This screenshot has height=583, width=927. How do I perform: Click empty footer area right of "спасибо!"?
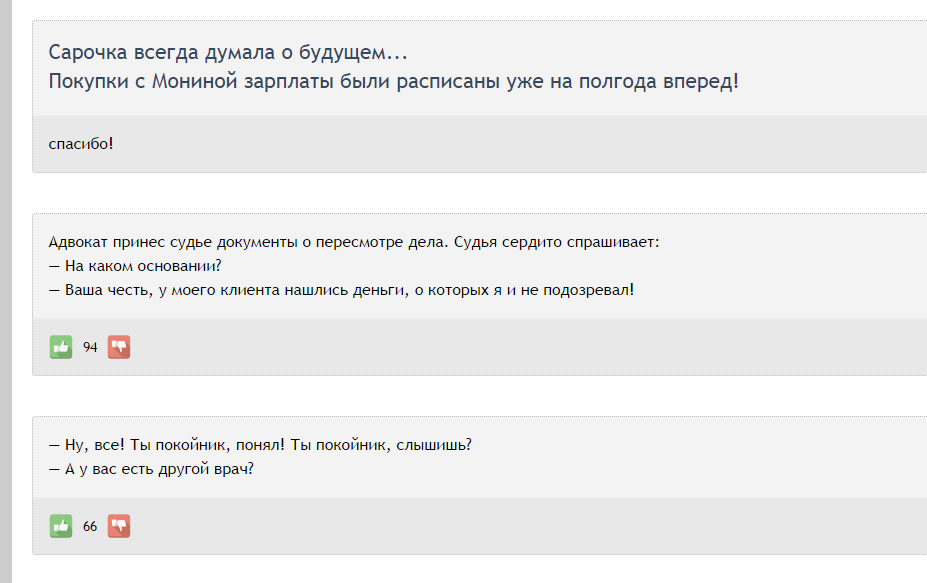tap(500, 143)
